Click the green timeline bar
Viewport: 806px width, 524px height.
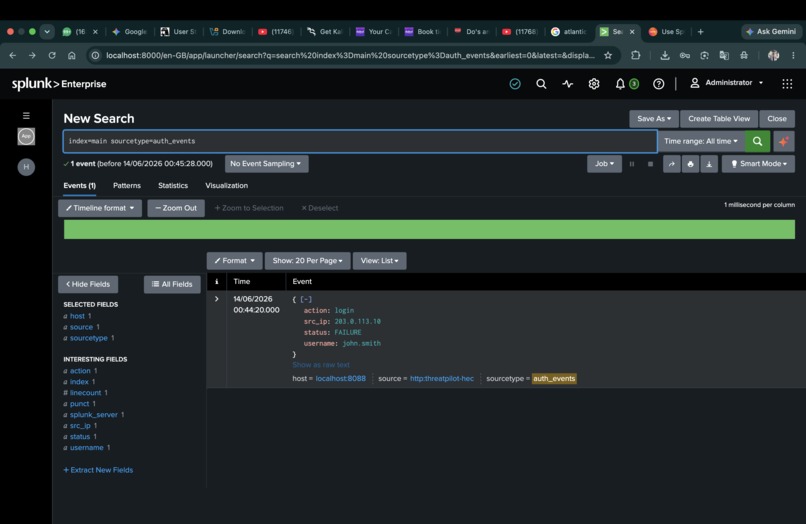(429, 229)
